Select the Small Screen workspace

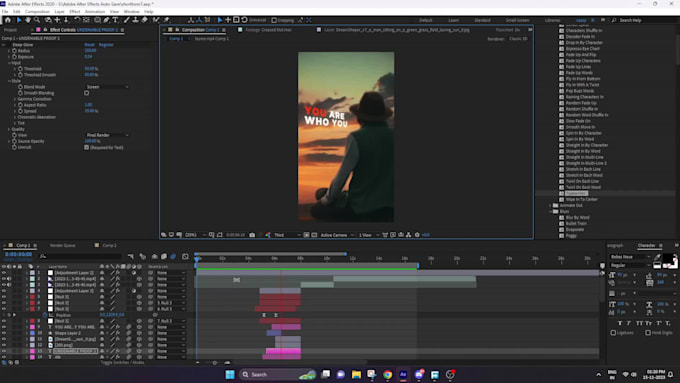coord(517,20)
